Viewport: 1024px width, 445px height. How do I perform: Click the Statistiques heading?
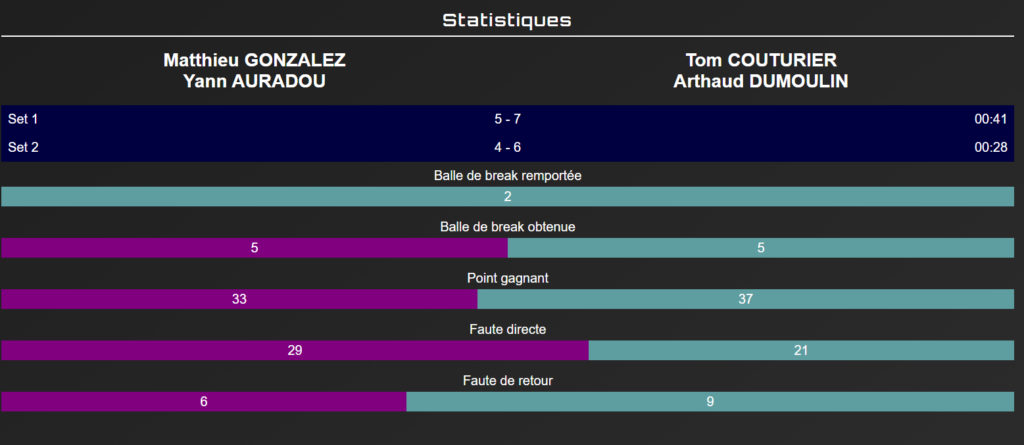coord(507,20)
